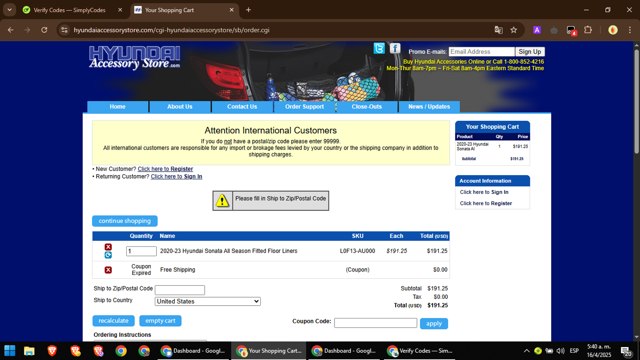Click the Sign Up promo button
Screen dimensions: 640x360
point(530,51)
